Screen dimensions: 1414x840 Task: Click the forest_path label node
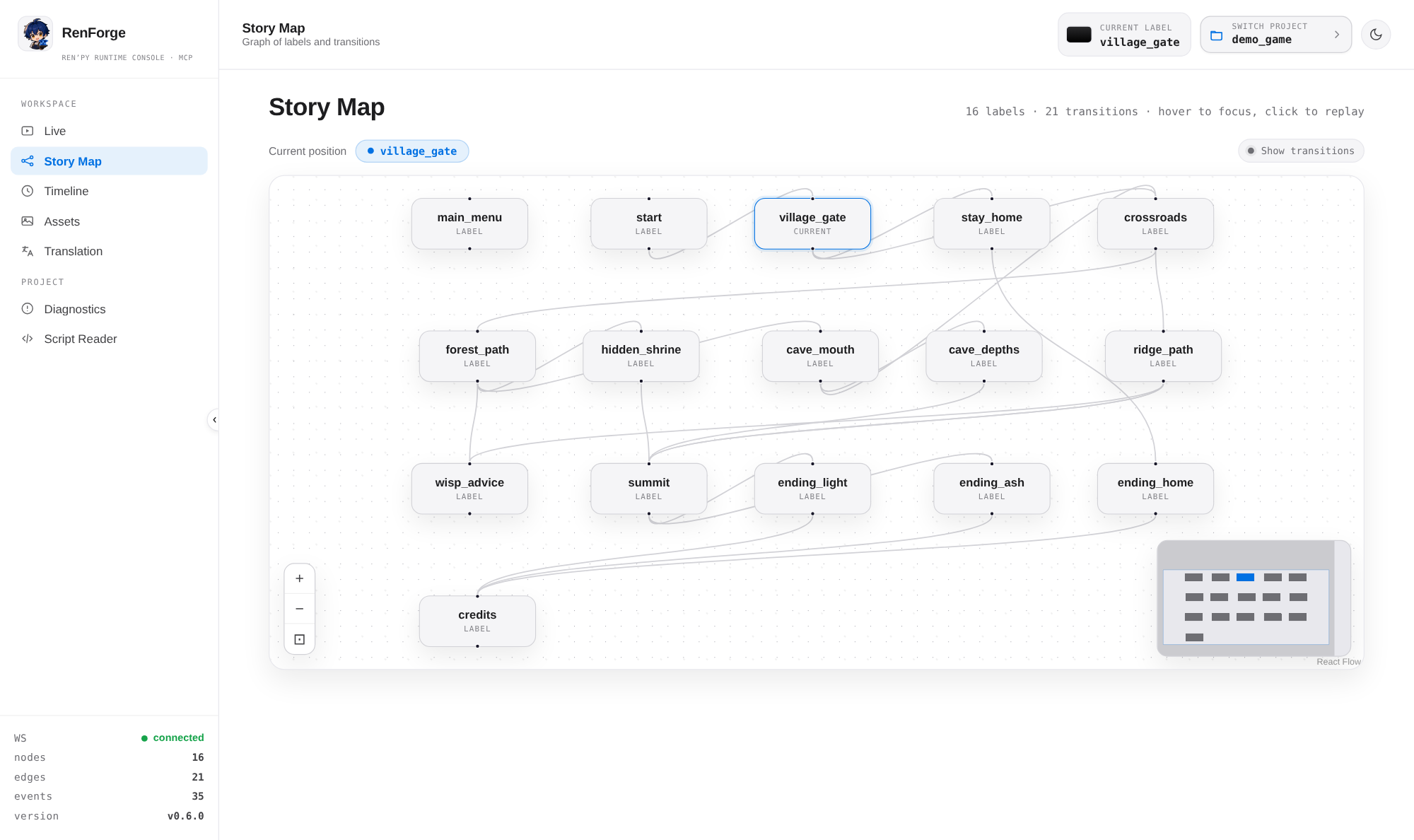coord(477,356)
